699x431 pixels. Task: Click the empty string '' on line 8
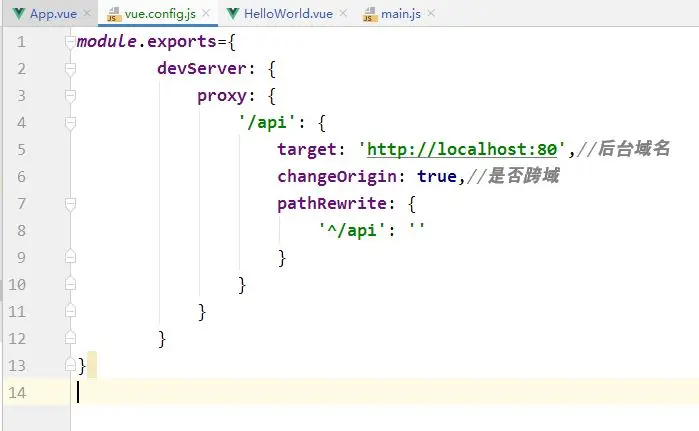(416, 228)
